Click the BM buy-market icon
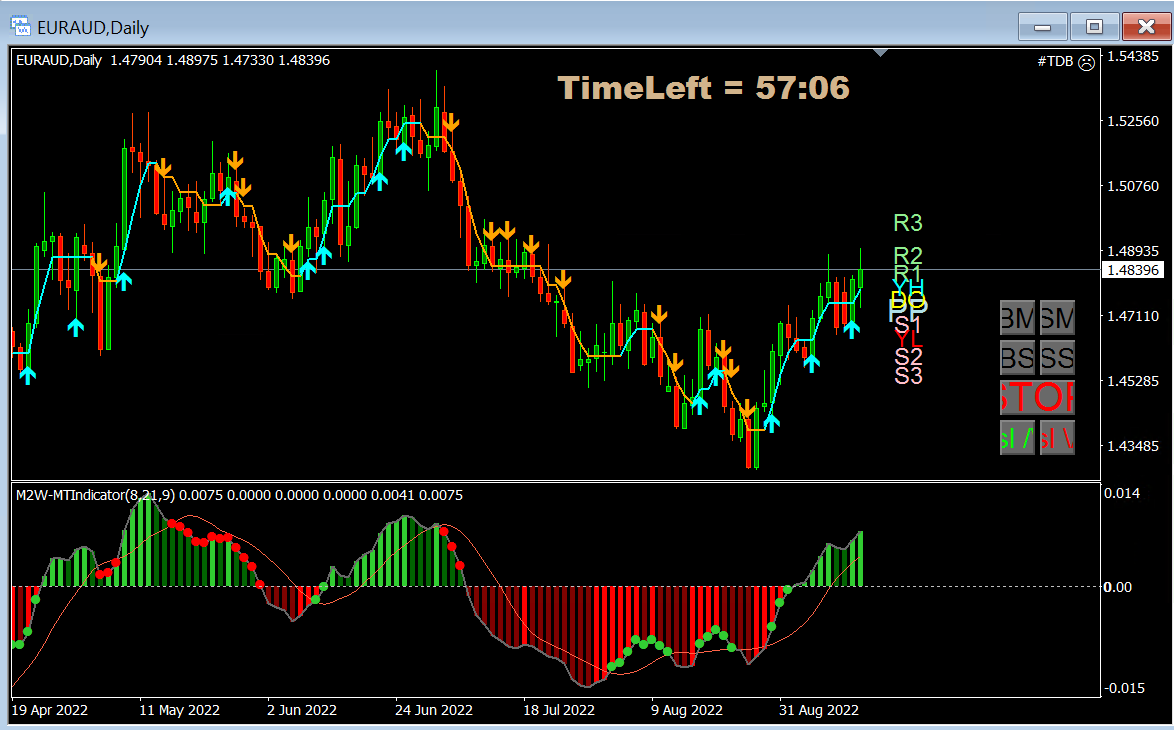Viewport: 1174px width, 730px height. tap(1016, 318)
